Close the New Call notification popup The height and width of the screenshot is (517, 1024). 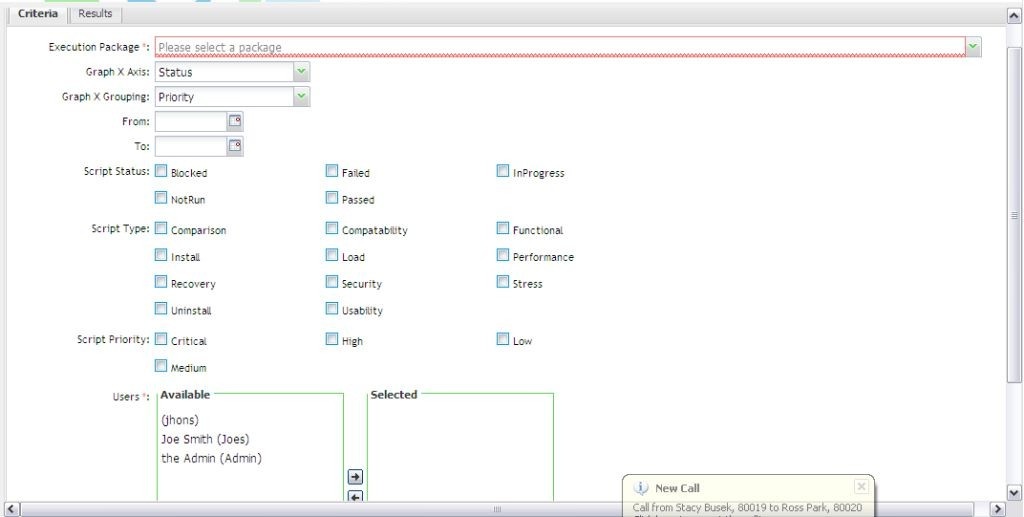(x=861, y=487)
